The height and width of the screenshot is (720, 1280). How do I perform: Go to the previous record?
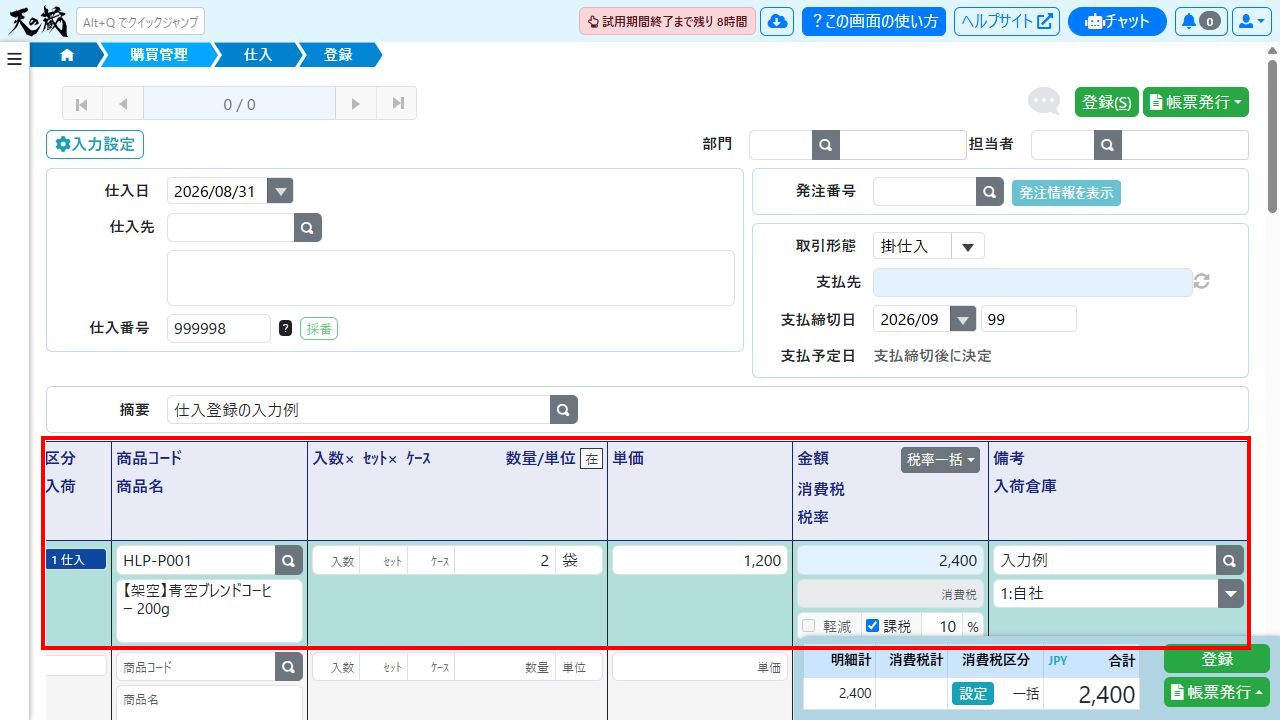pos(123,103)
